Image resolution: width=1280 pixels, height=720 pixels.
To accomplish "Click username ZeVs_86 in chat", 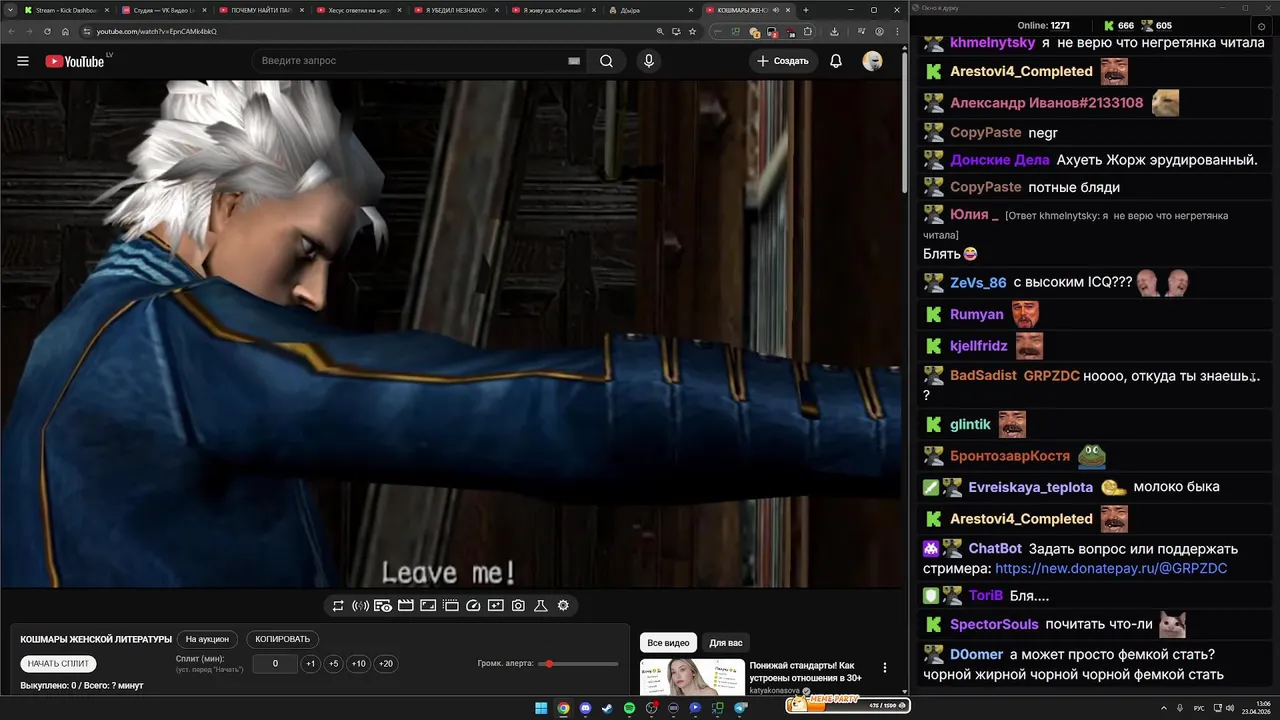I will coord(978,283).
